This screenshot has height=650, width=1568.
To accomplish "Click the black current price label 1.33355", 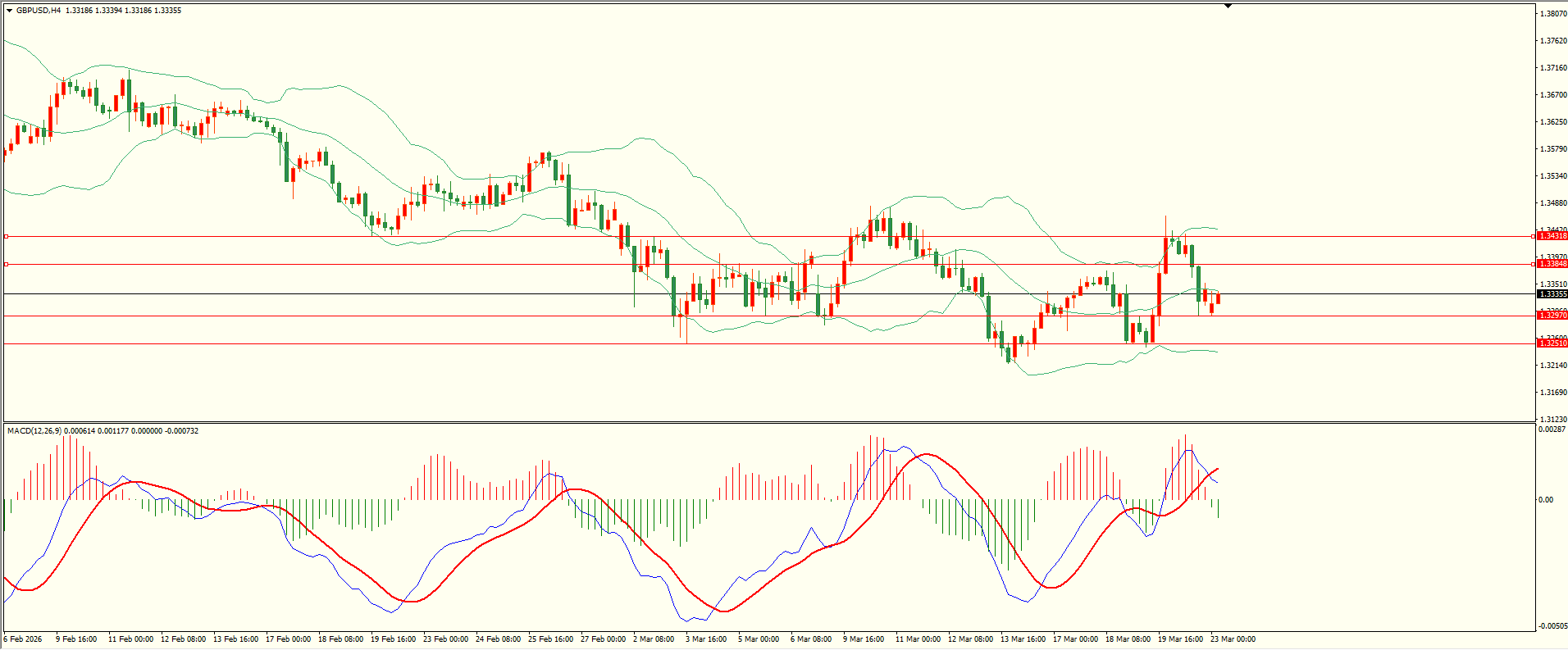I will pyautogui.click(x=1552, y=294).
